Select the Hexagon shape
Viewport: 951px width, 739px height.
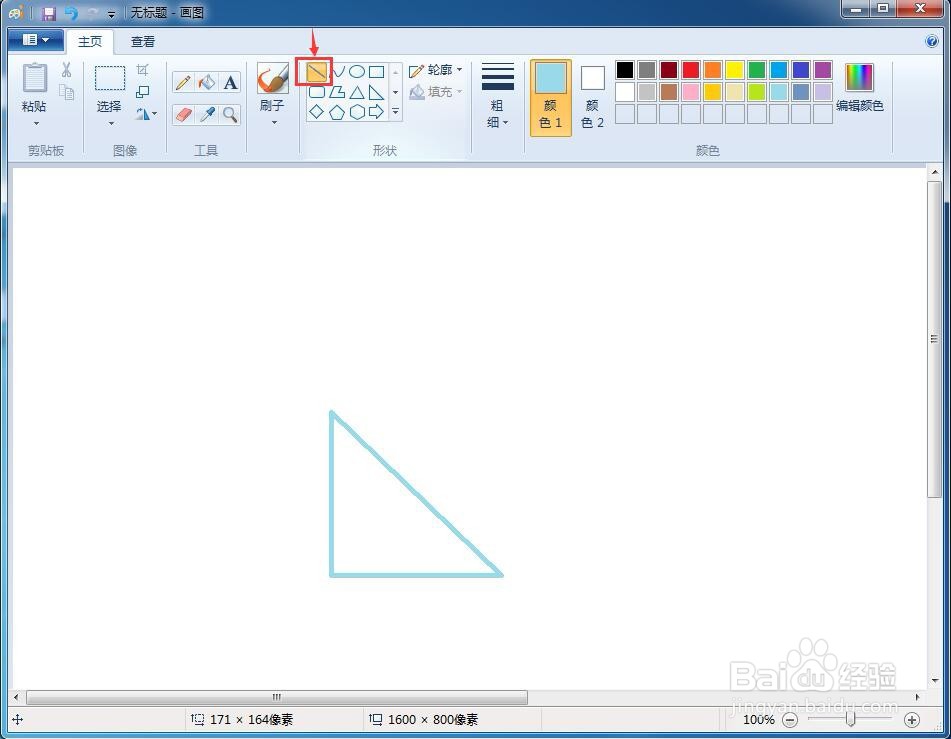[357, 112]
